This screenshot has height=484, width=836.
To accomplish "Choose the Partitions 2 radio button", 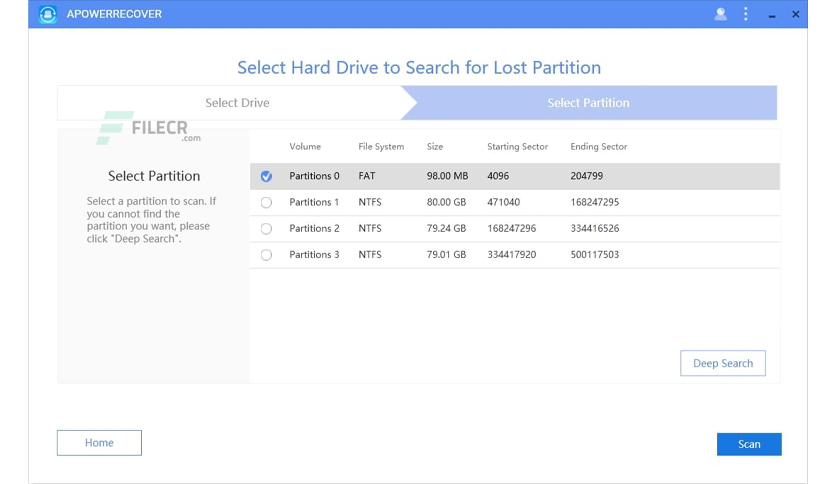I will (x=266, y=229).
